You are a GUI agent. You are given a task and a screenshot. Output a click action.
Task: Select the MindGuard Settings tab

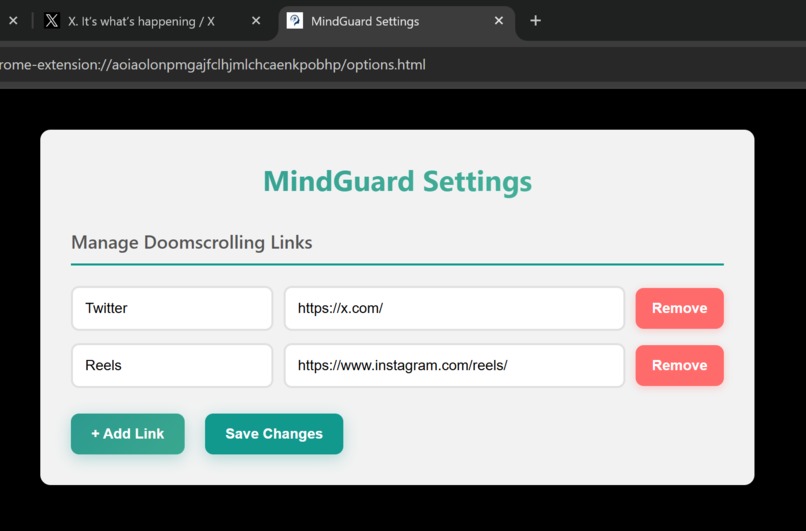(x=396, y=21)
